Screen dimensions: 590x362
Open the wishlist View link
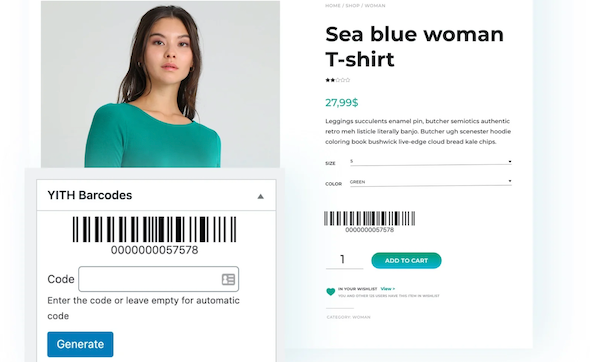388,289
